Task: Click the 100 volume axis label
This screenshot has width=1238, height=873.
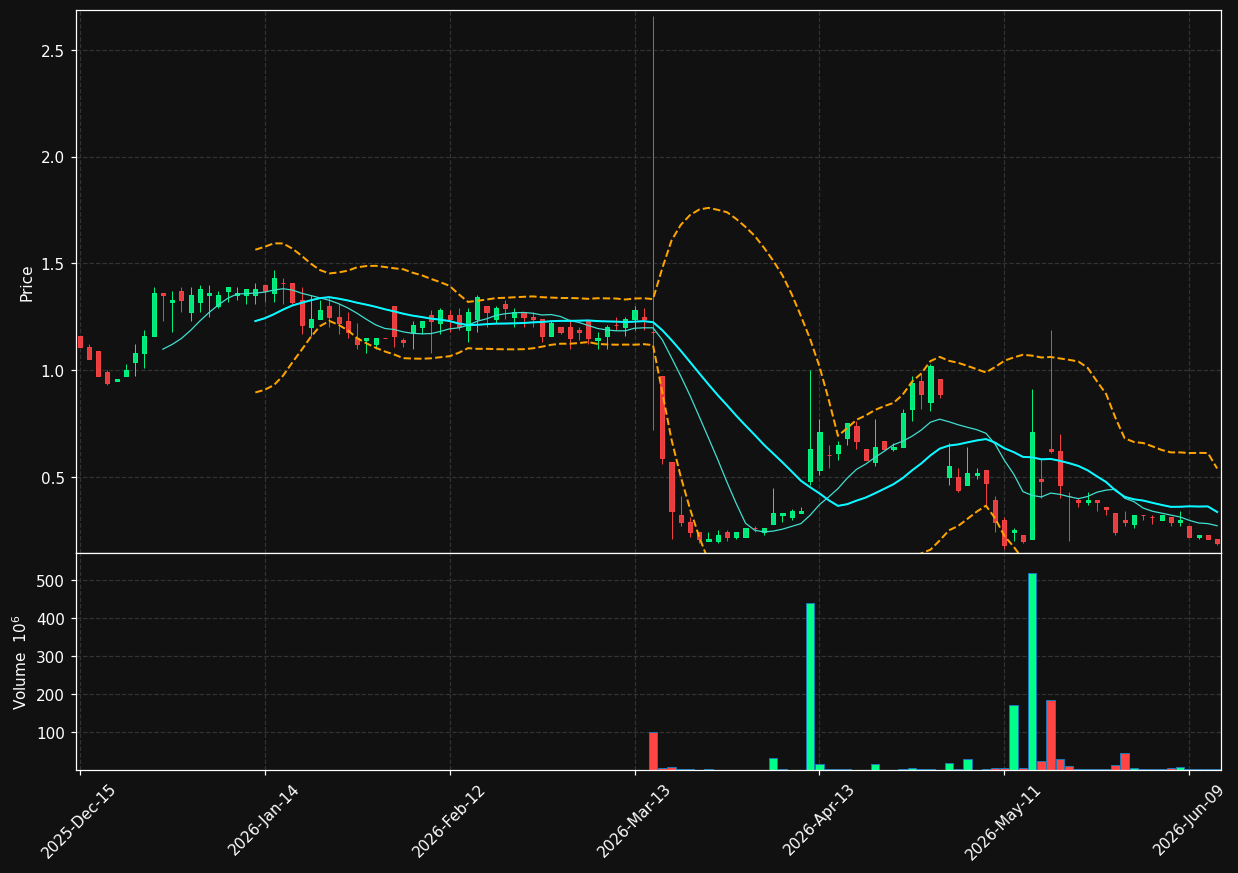Action: click(52, 733)
